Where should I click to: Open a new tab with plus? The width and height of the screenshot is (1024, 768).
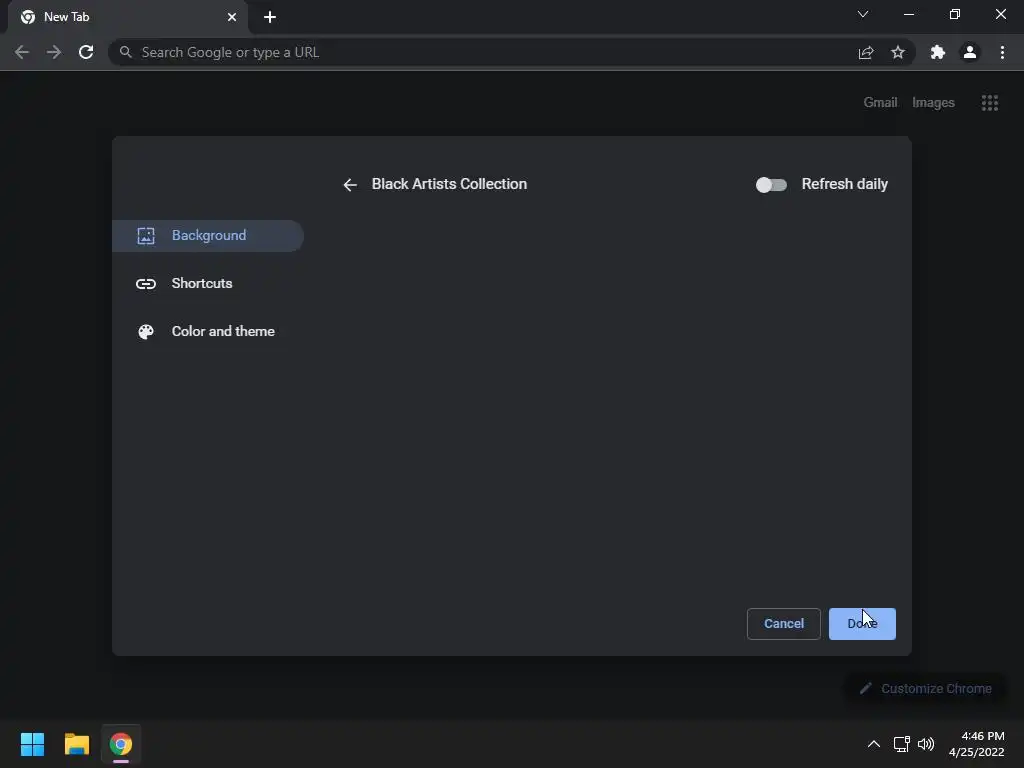[270, 17]
